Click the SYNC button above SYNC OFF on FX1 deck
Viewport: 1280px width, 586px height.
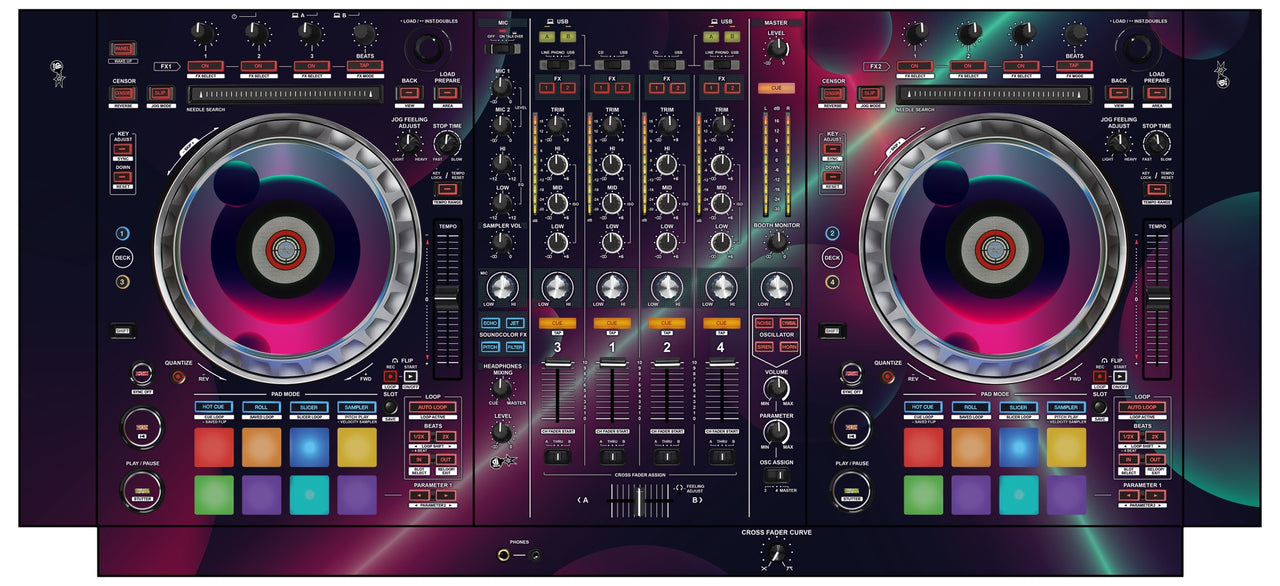(x=141, y=372)
